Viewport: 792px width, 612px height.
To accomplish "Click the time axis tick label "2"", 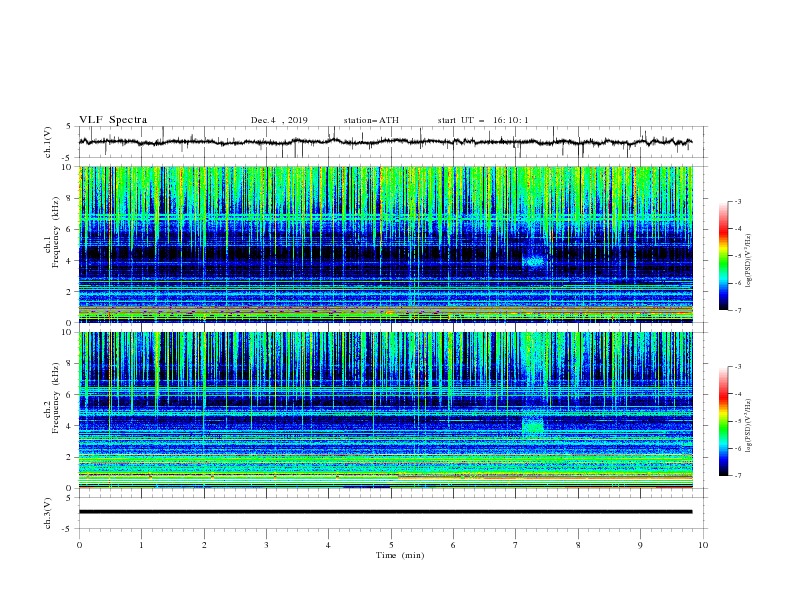I will 204,545.
